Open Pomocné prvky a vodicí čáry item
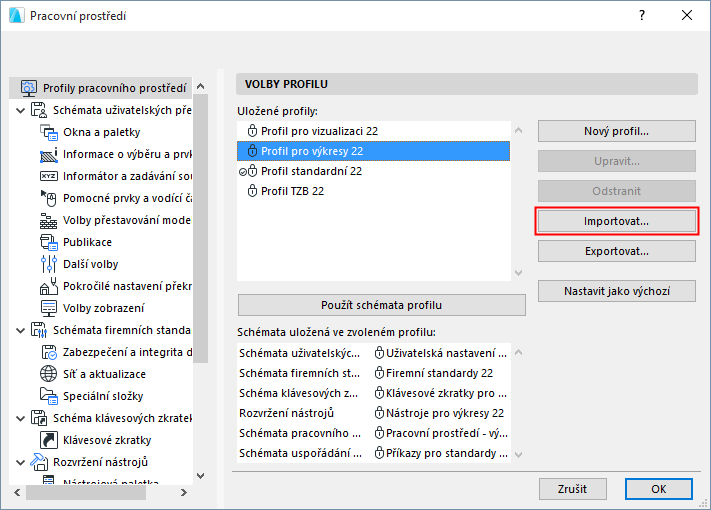The width and height of the screenshot is (711, 510). pyautogui.click(x=126, y=198)
